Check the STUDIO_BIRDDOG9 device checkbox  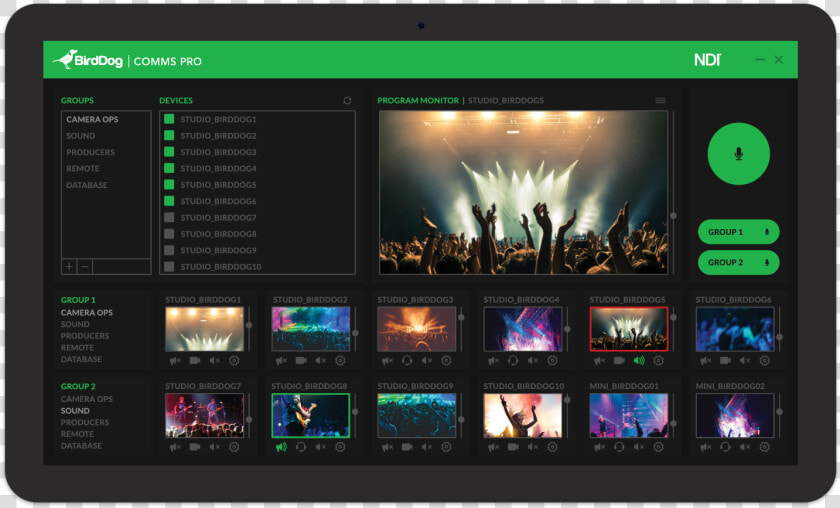(x=169, y=250)
